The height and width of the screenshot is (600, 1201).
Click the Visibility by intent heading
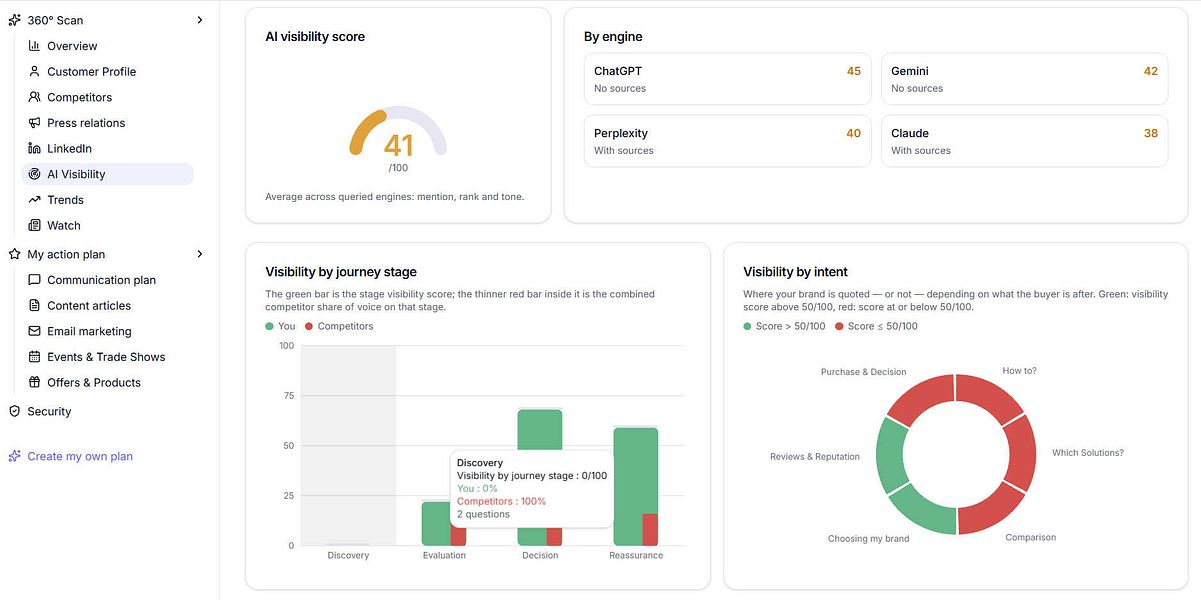pyautogui.click(x=796, y=272)
